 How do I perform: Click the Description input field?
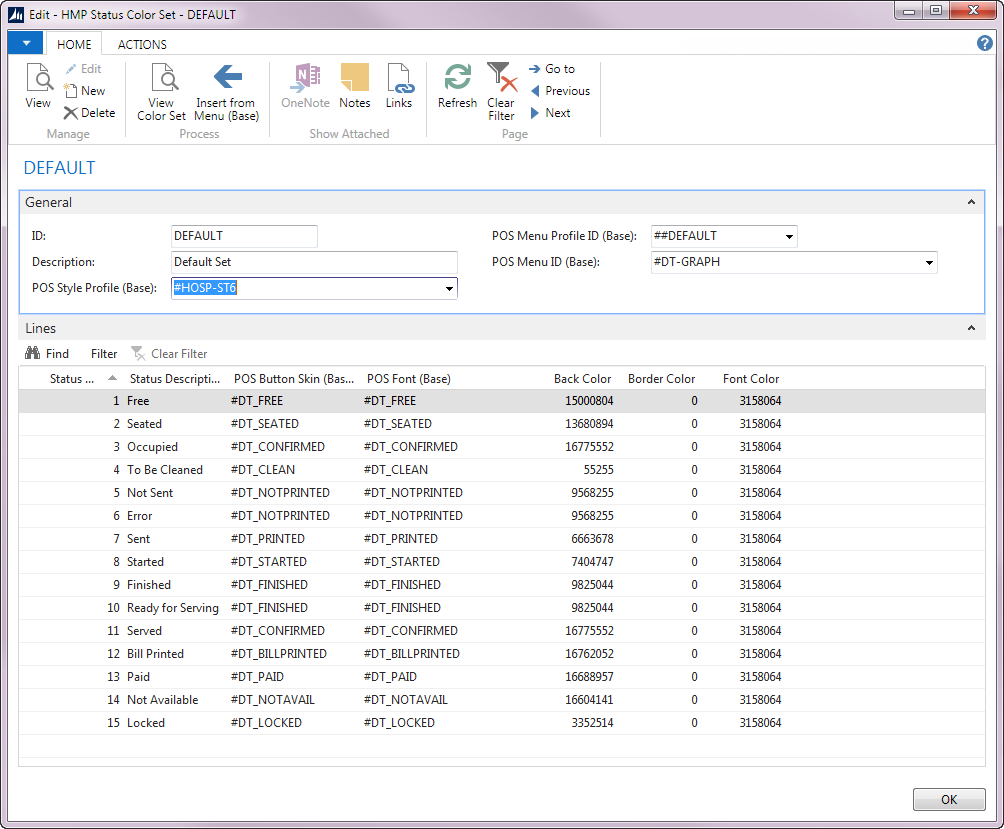[x=314, y=262]
